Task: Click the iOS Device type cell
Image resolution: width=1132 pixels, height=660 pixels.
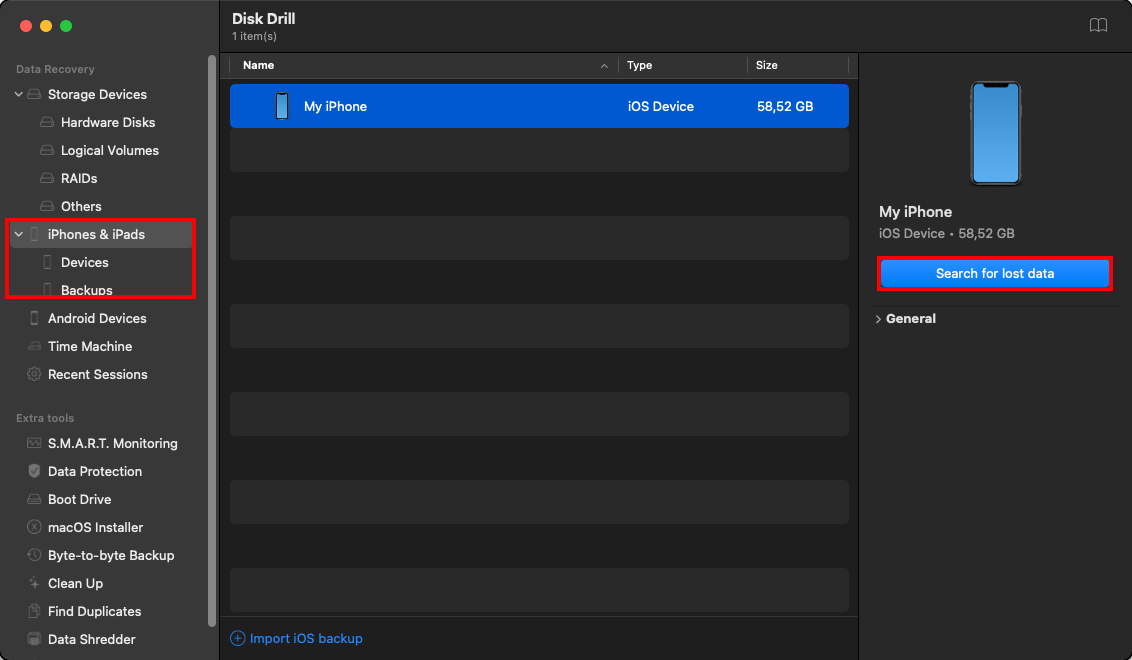Action: click(661, 106)
